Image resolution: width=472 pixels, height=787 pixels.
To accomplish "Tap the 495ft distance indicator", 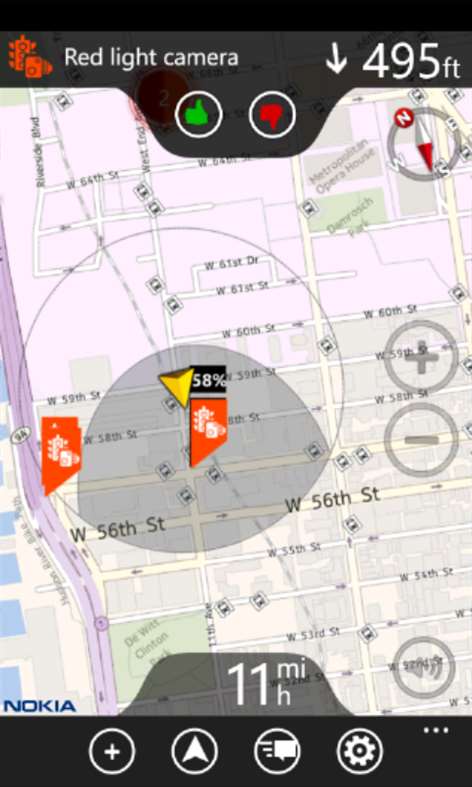I will 393,61.
